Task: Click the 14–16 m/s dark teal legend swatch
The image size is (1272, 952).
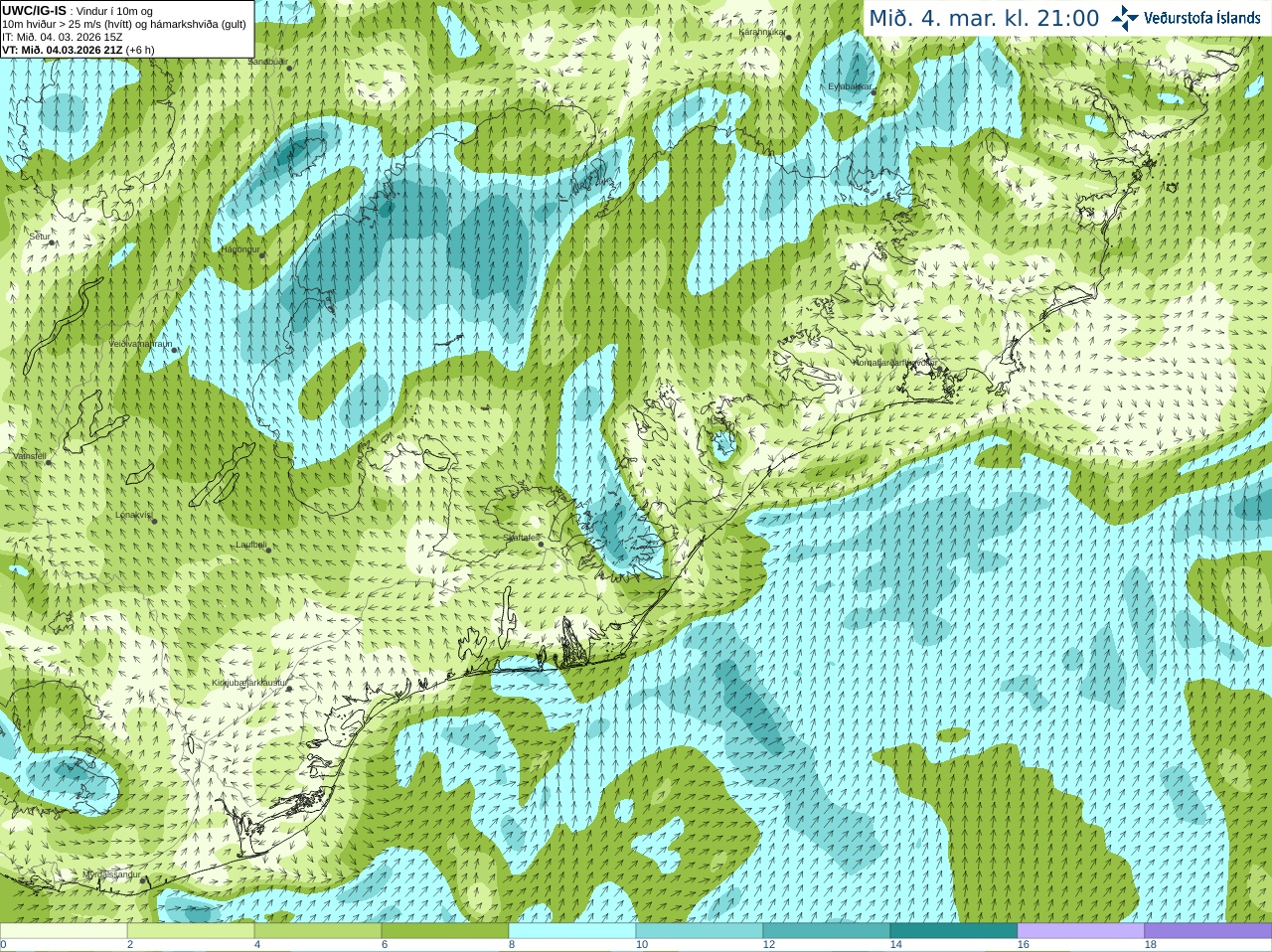Action: tap(954, 931)
